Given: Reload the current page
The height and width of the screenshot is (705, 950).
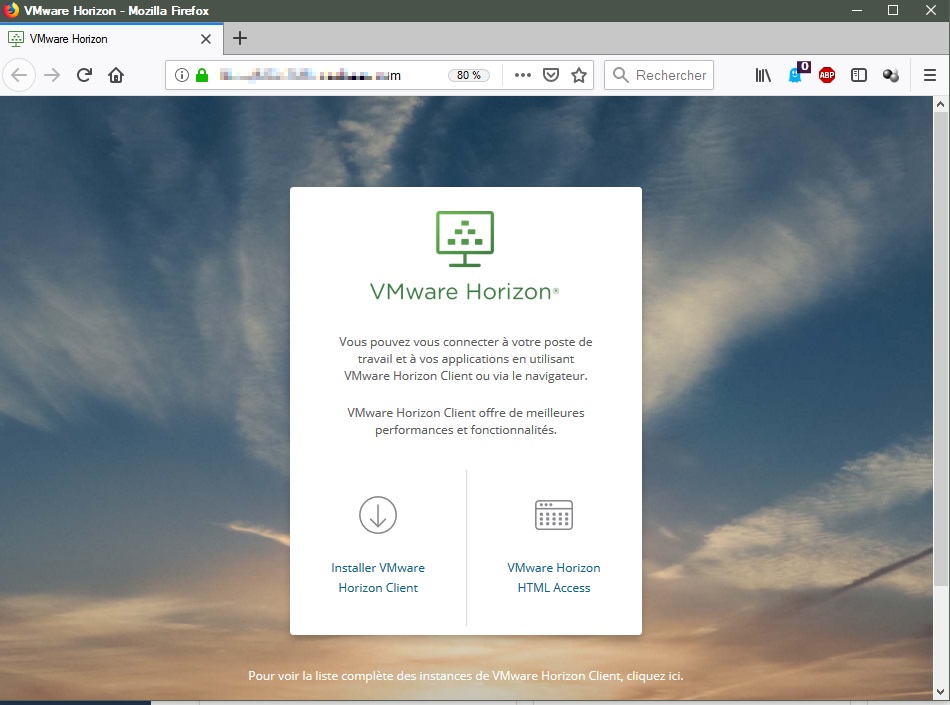Looking at the screenshot, I should pos(84,75).
